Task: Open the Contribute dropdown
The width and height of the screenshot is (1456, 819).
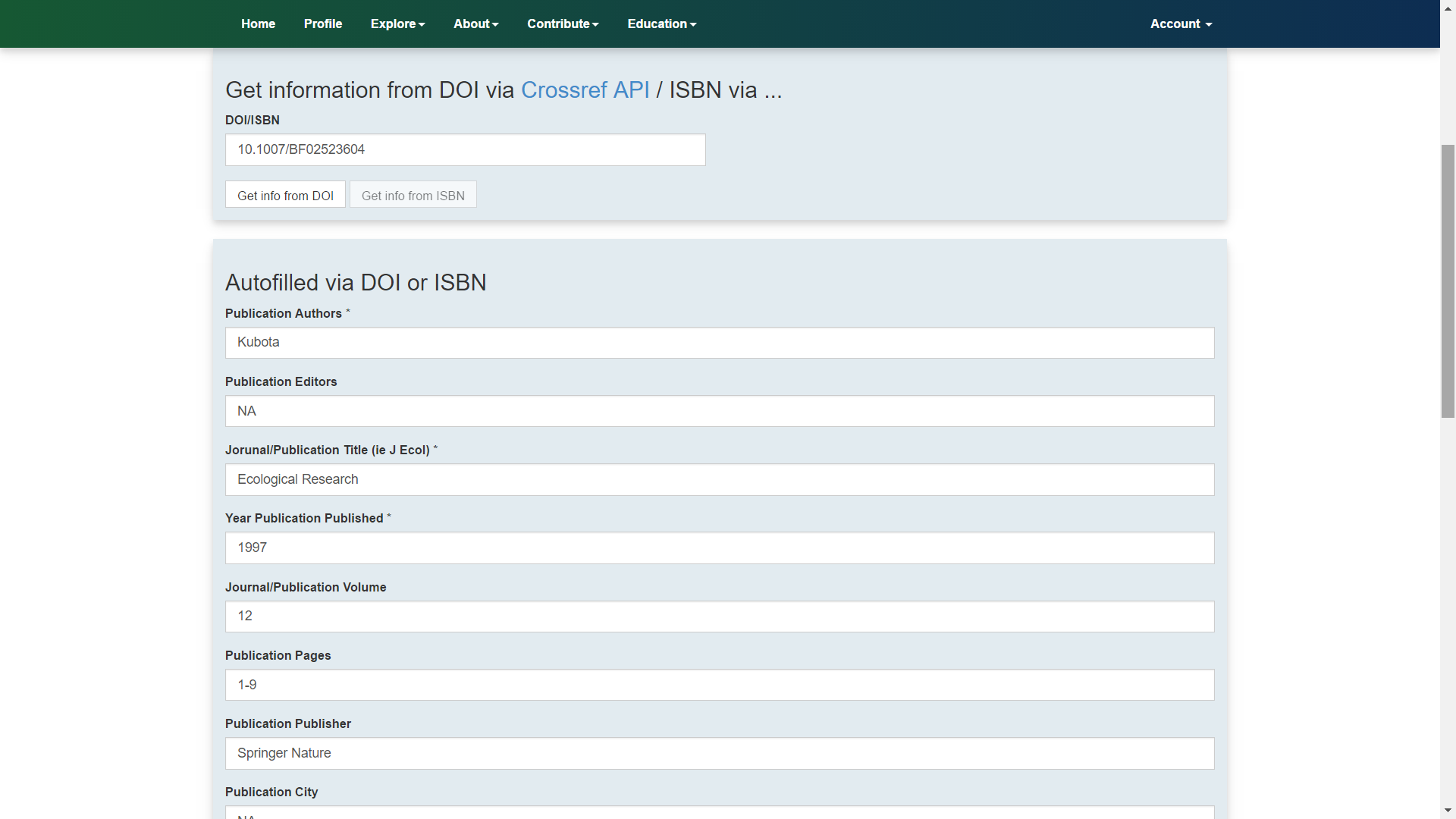Action: [x=563, y=24]
